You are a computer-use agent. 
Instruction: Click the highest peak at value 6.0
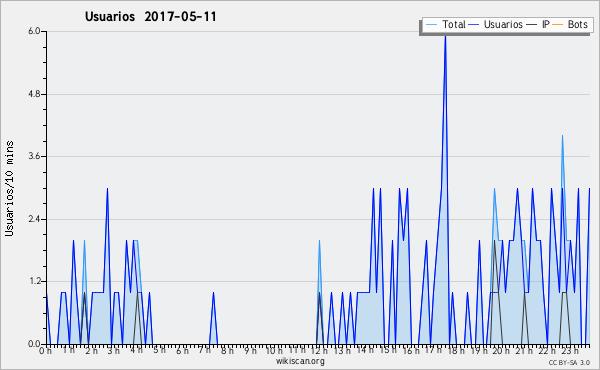pyautogui.click(x=445, y=36)
